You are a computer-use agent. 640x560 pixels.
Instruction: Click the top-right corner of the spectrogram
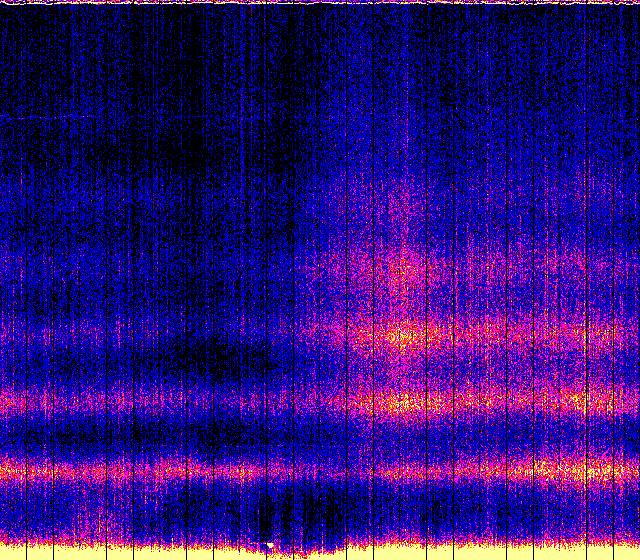click(x=636, y=3)
